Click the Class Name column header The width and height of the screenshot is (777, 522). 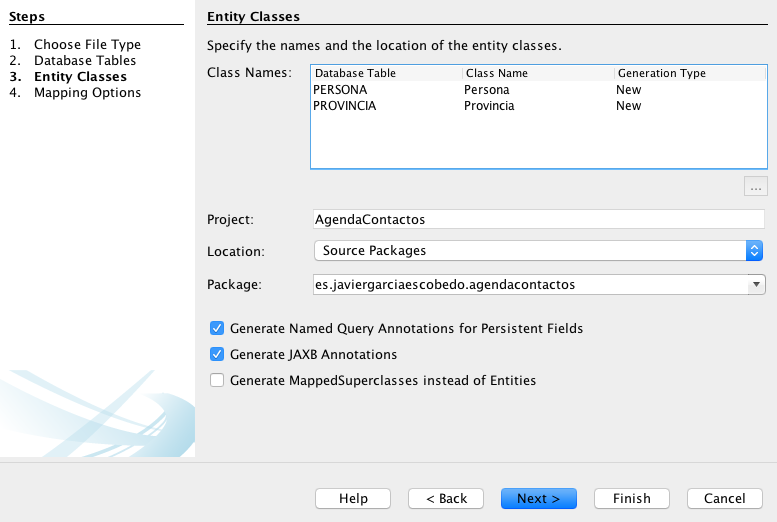click(538, 73)
